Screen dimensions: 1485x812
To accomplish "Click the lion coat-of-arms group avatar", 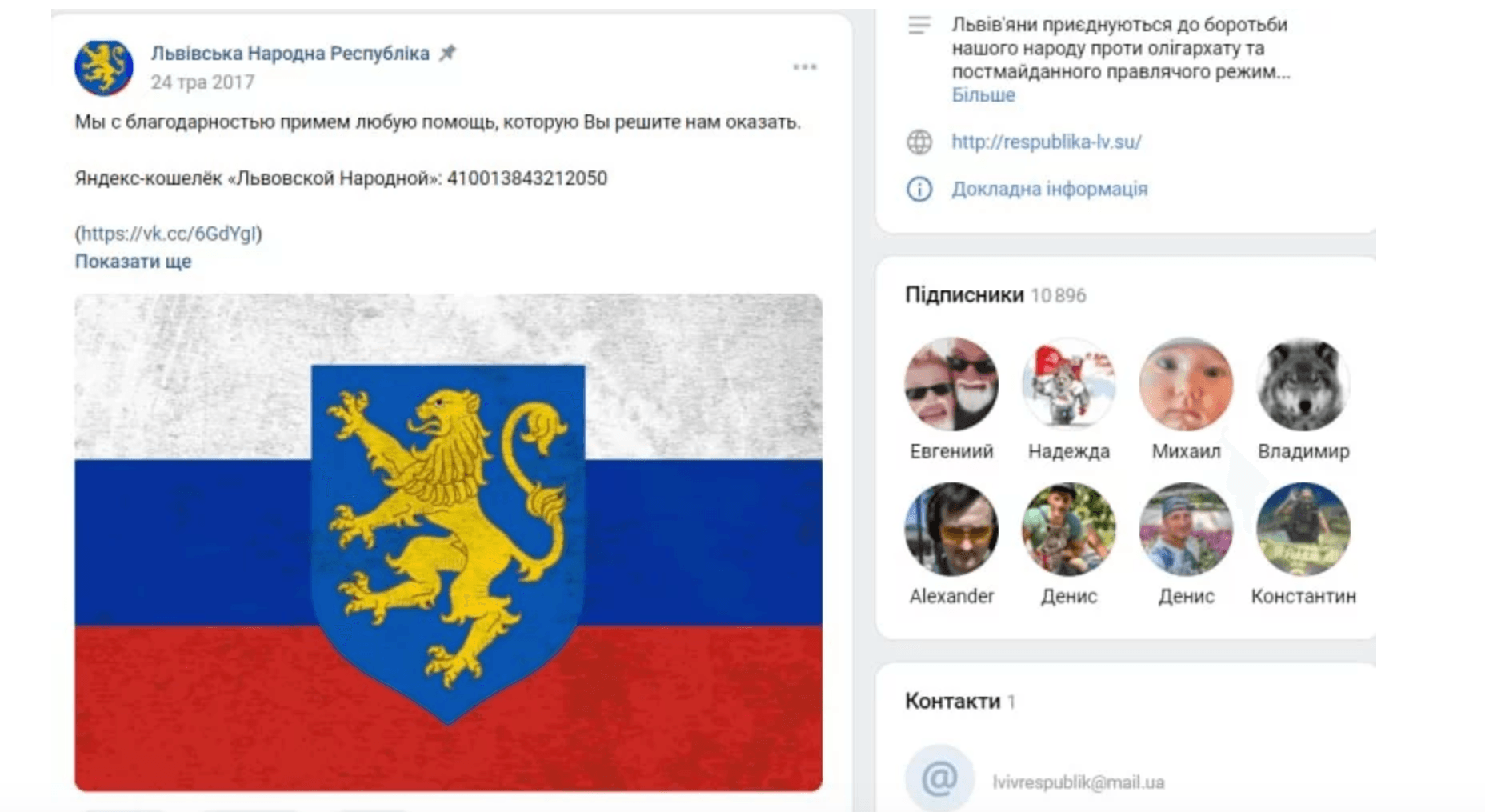I will pyautogui.click(x=104, y=67).
